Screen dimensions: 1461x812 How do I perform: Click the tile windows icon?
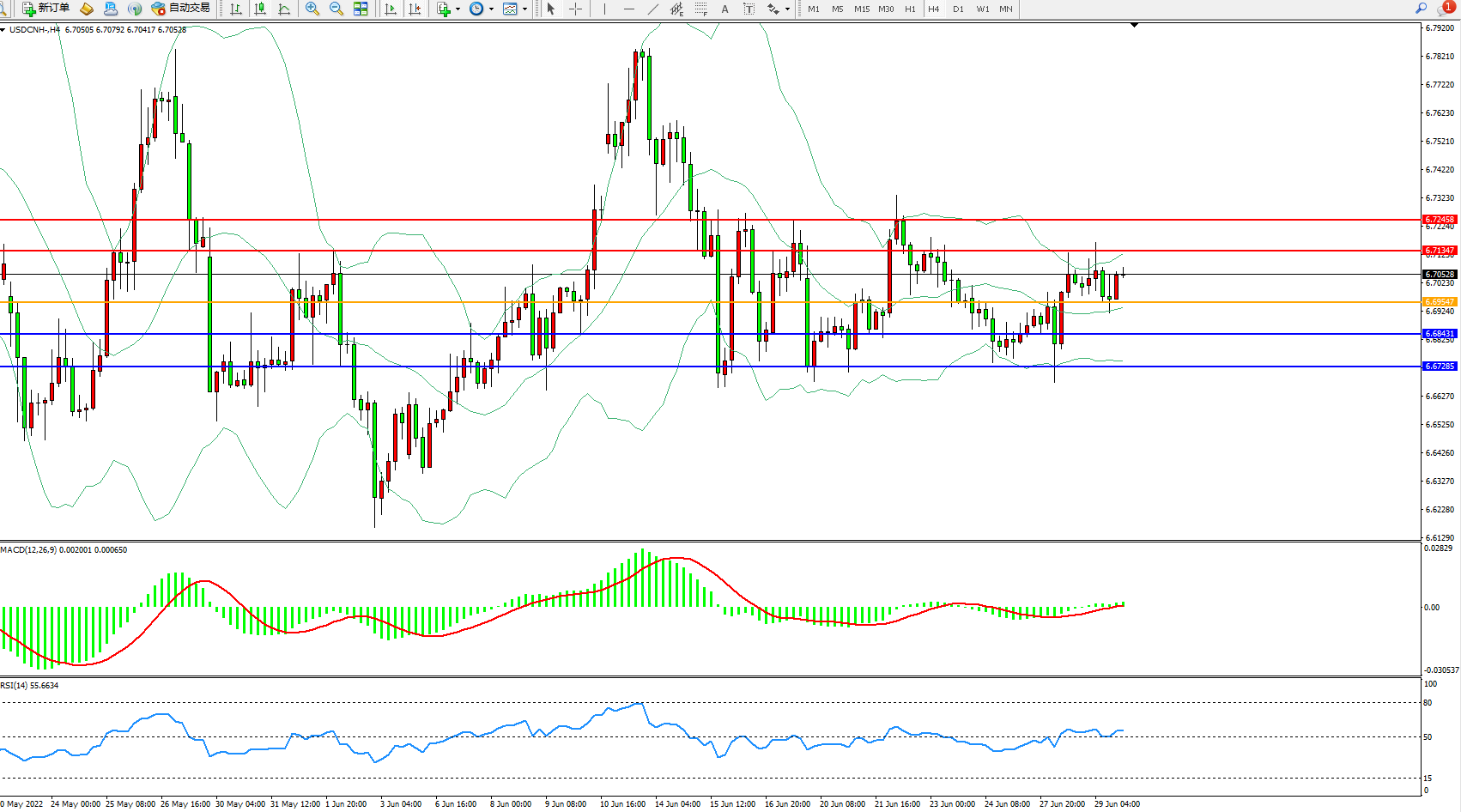tap(361, 9)
